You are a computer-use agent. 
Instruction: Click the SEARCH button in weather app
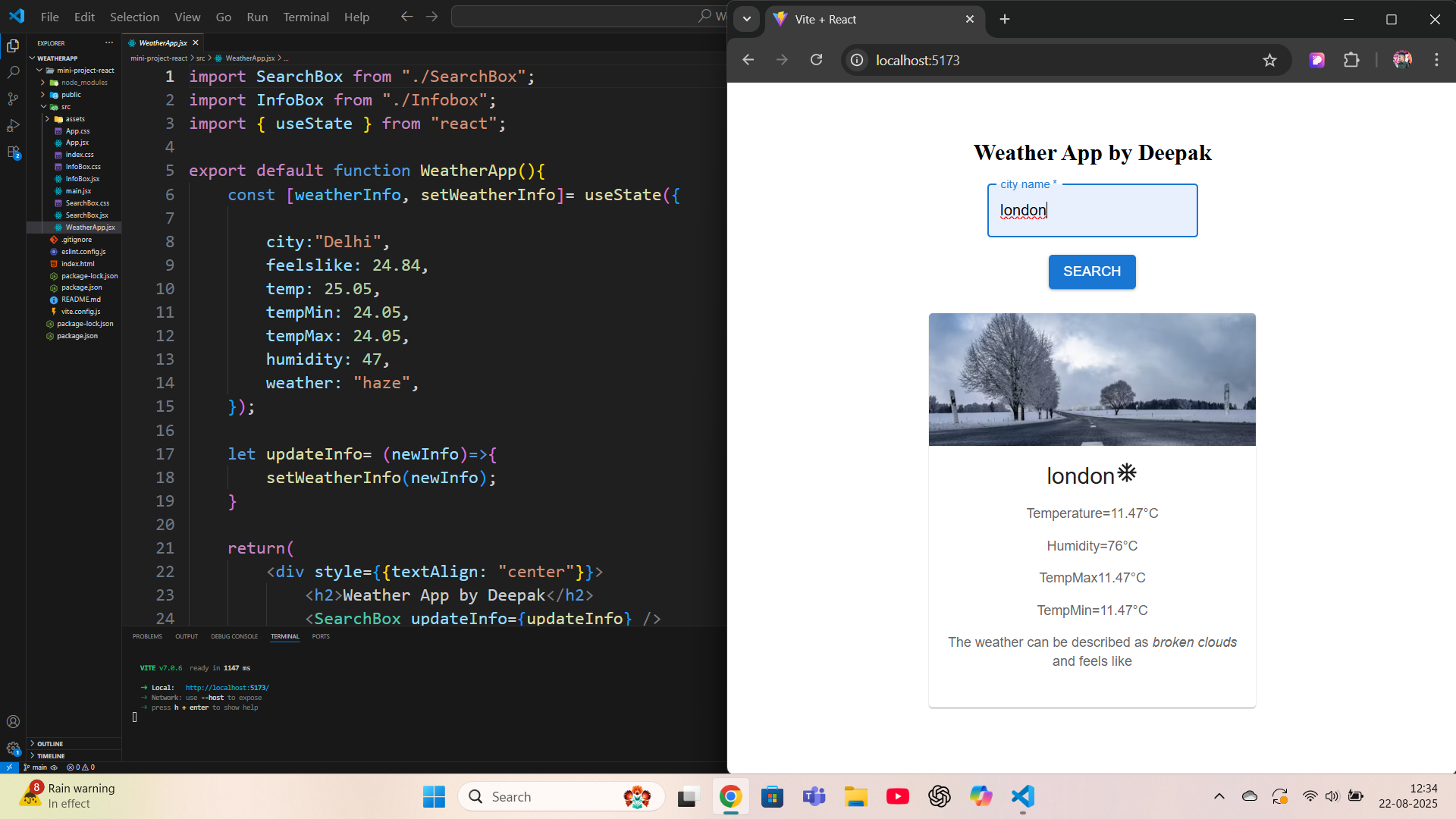pyautogui.click(x=1092, y=271)
